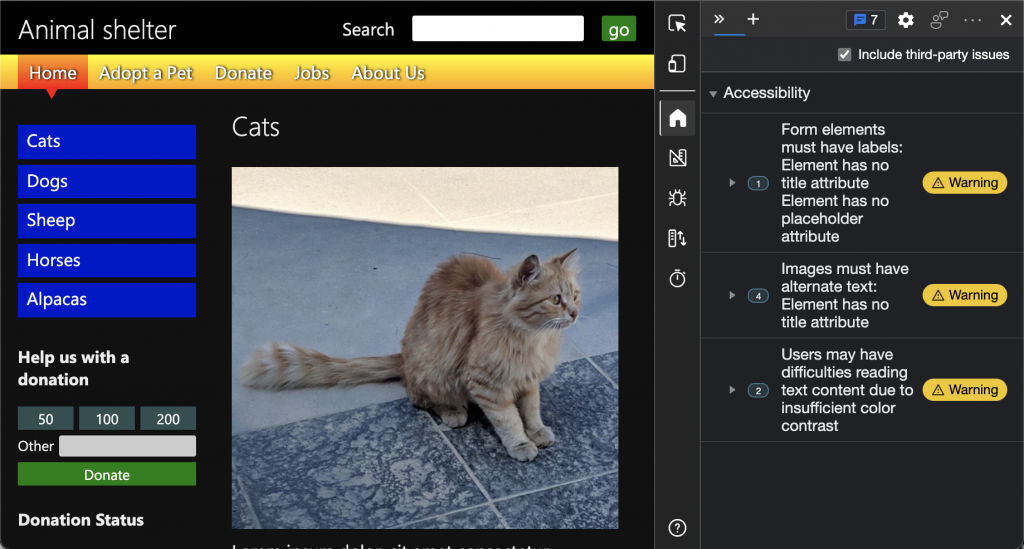Viewport: 1024px width, 549px height.
Task: Choose the 200 donation amount
Action: 168,418
